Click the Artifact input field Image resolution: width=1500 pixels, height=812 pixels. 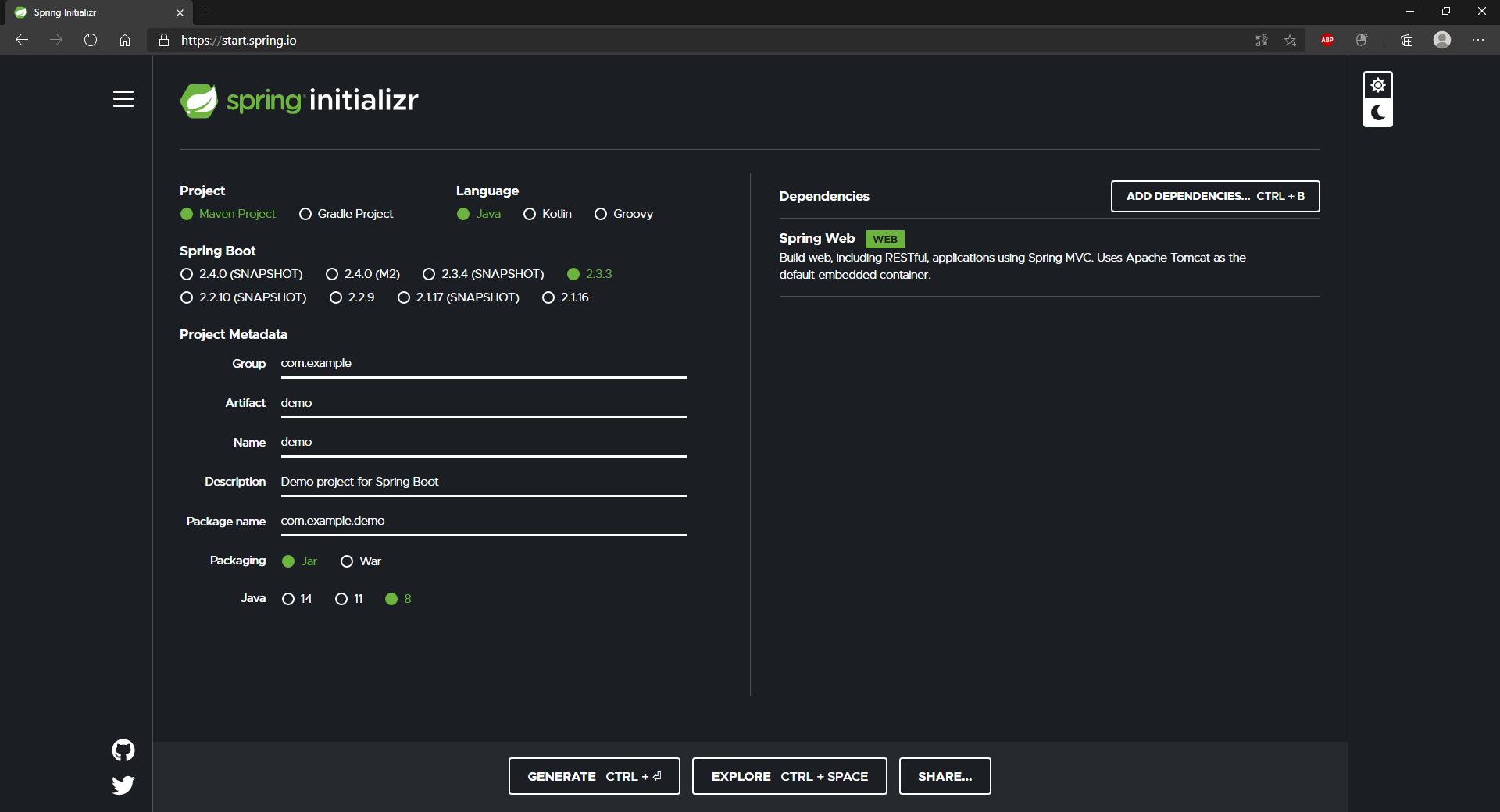[x=484, y=403]
